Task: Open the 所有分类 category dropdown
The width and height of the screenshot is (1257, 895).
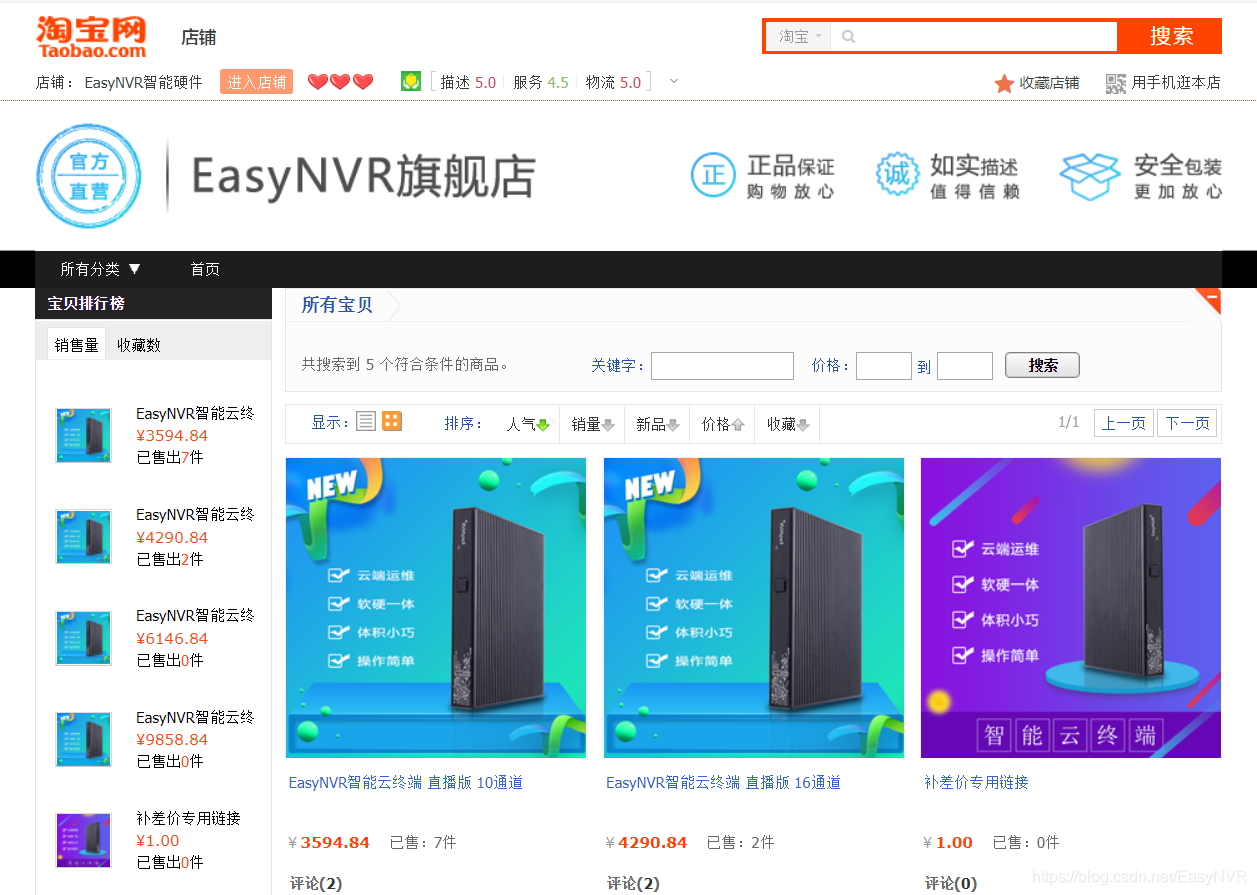Action: tap(100, 269)
